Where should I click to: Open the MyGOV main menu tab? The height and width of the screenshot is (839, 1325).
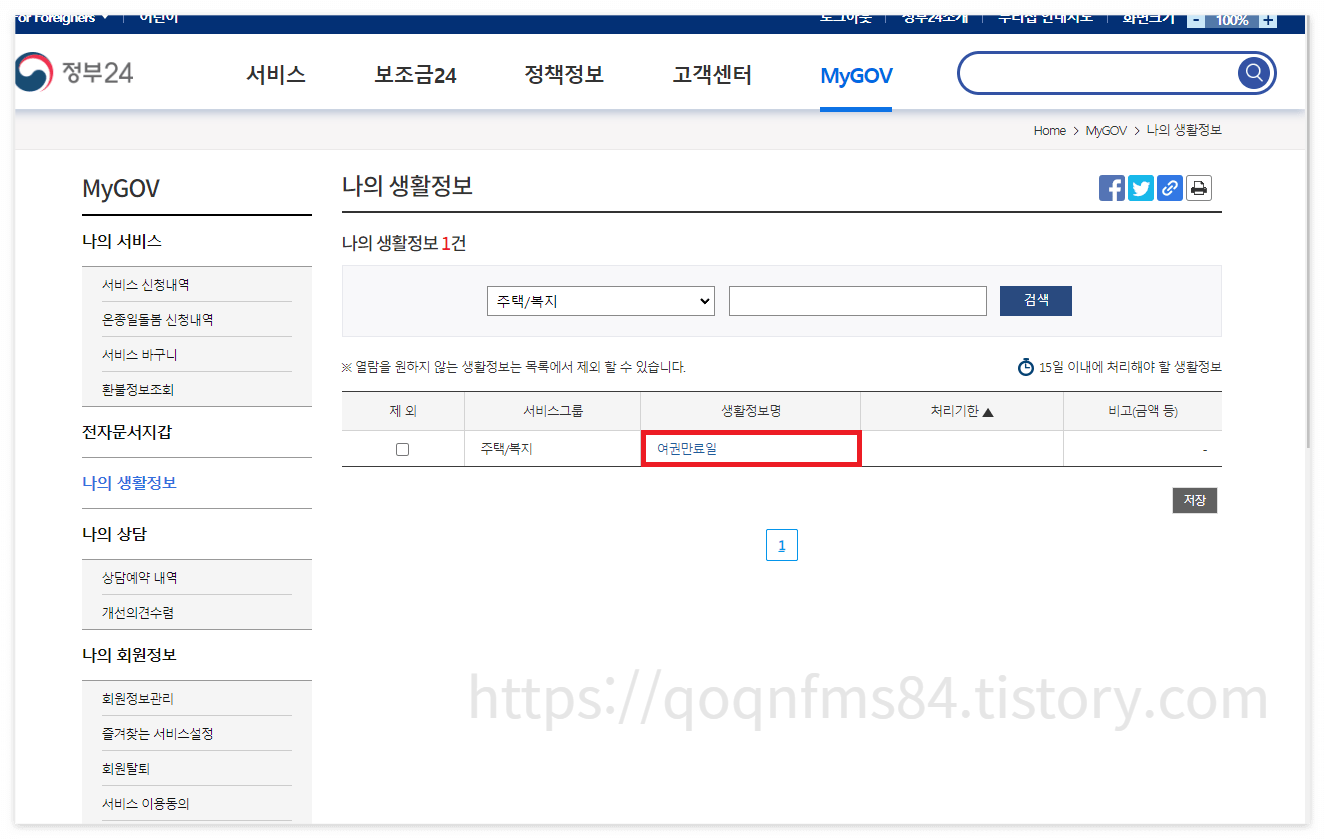(x=856, y=76)
